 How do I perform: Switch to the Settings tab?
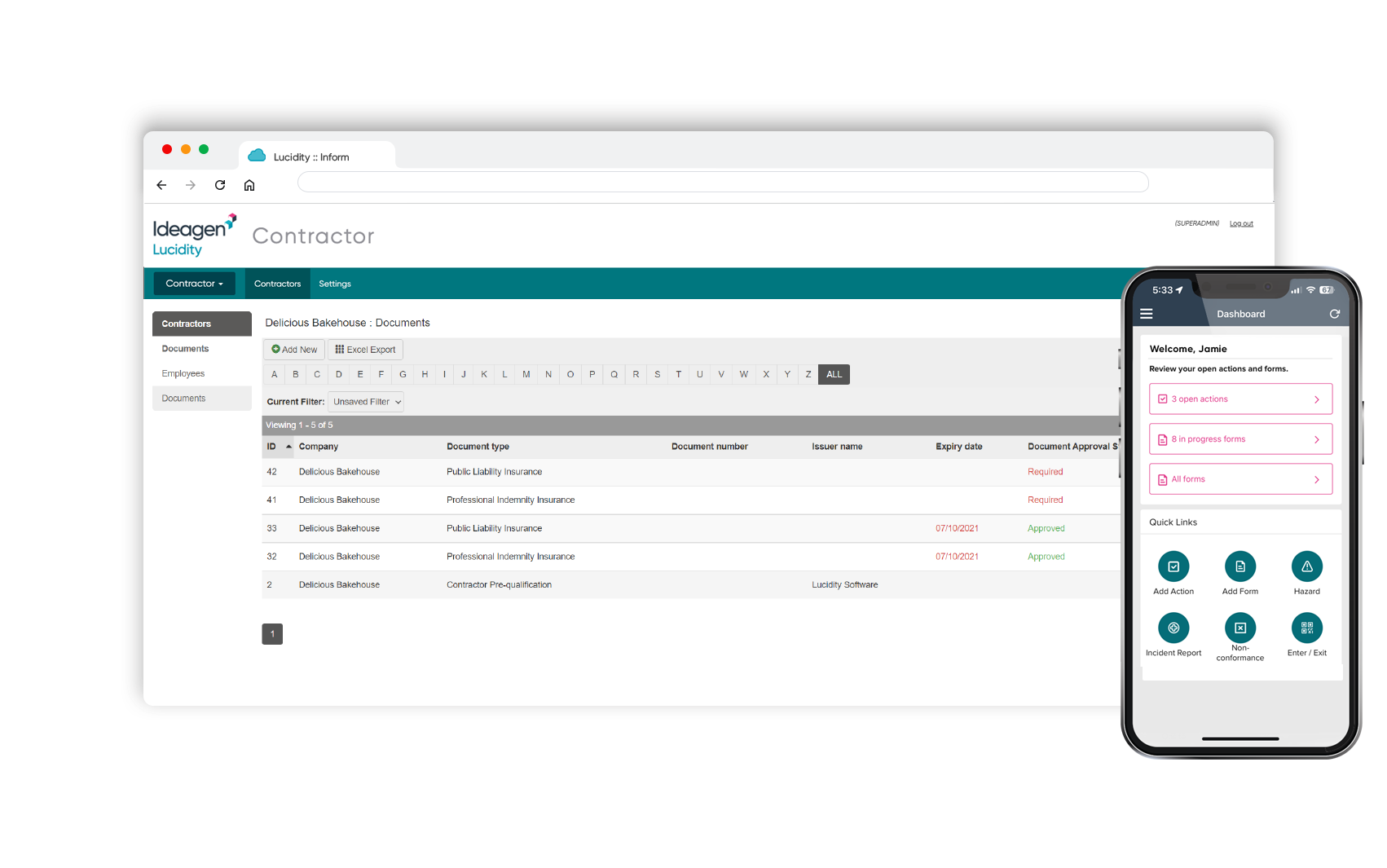click(x=334, y=283)
